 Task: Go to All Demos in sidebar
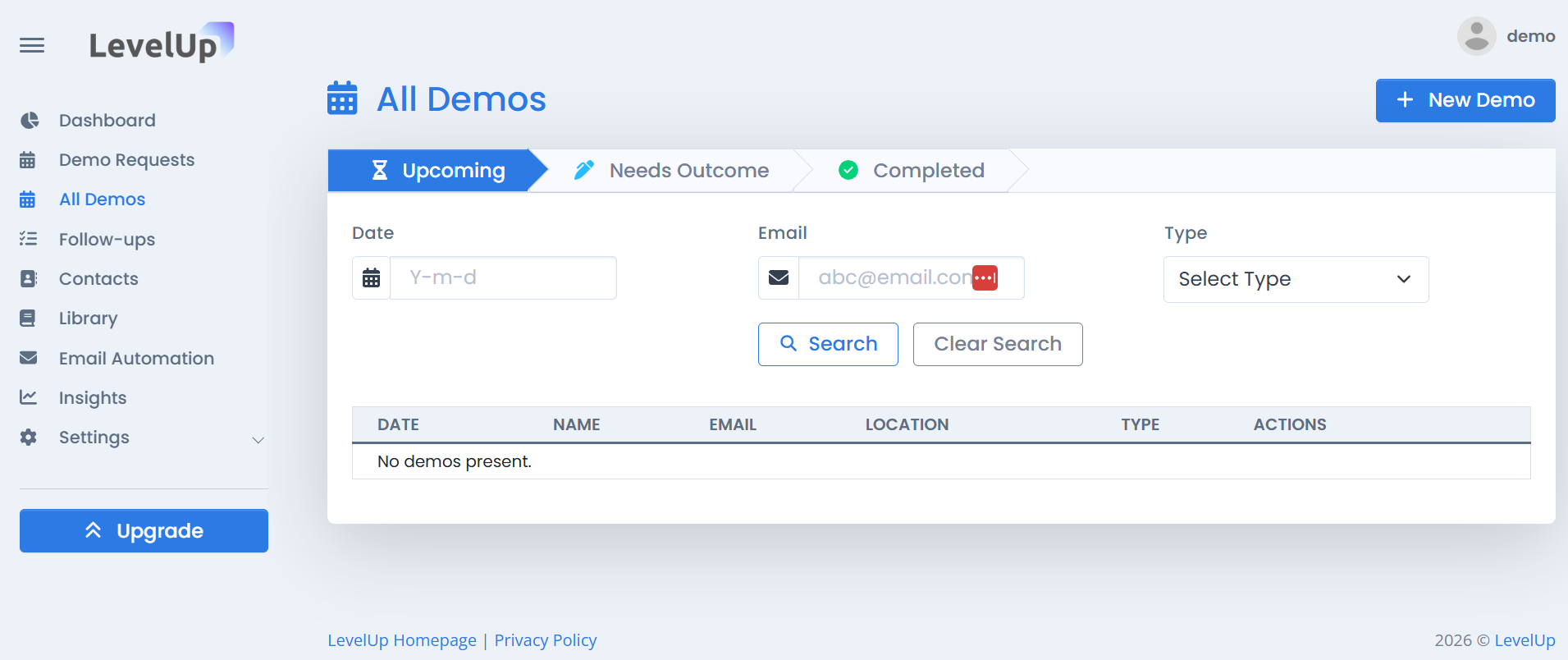click(x=102, y=199)
